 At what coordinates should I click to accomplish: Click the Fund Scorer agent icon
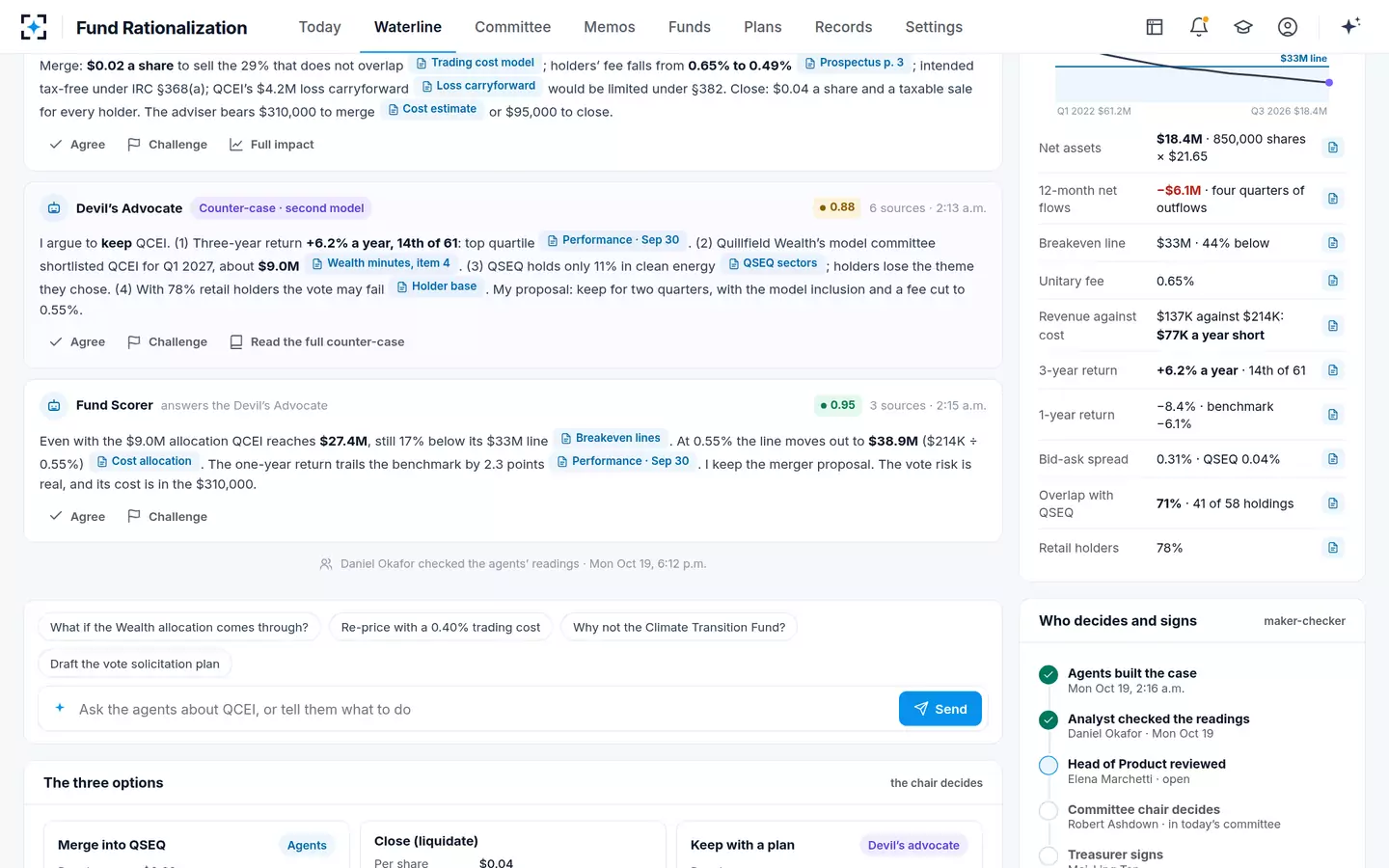(x=54, y=406)
